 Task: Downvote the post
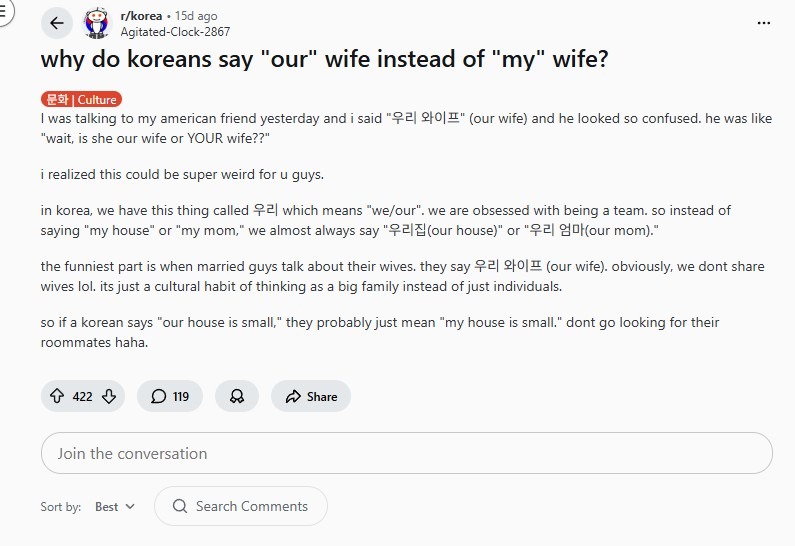tap(109, 396)
